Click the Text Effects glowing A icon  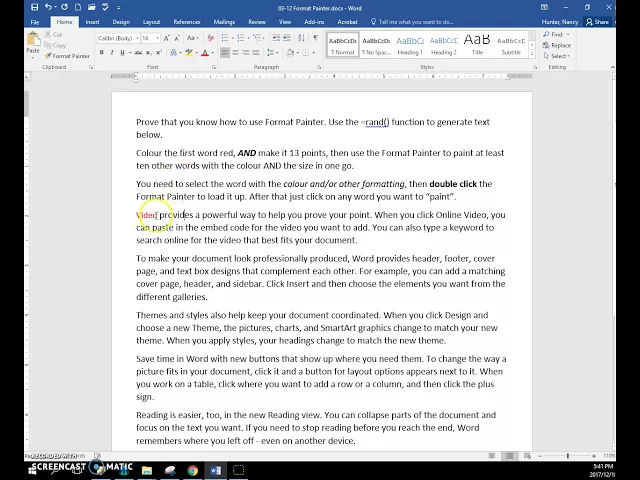coord(173,53)
